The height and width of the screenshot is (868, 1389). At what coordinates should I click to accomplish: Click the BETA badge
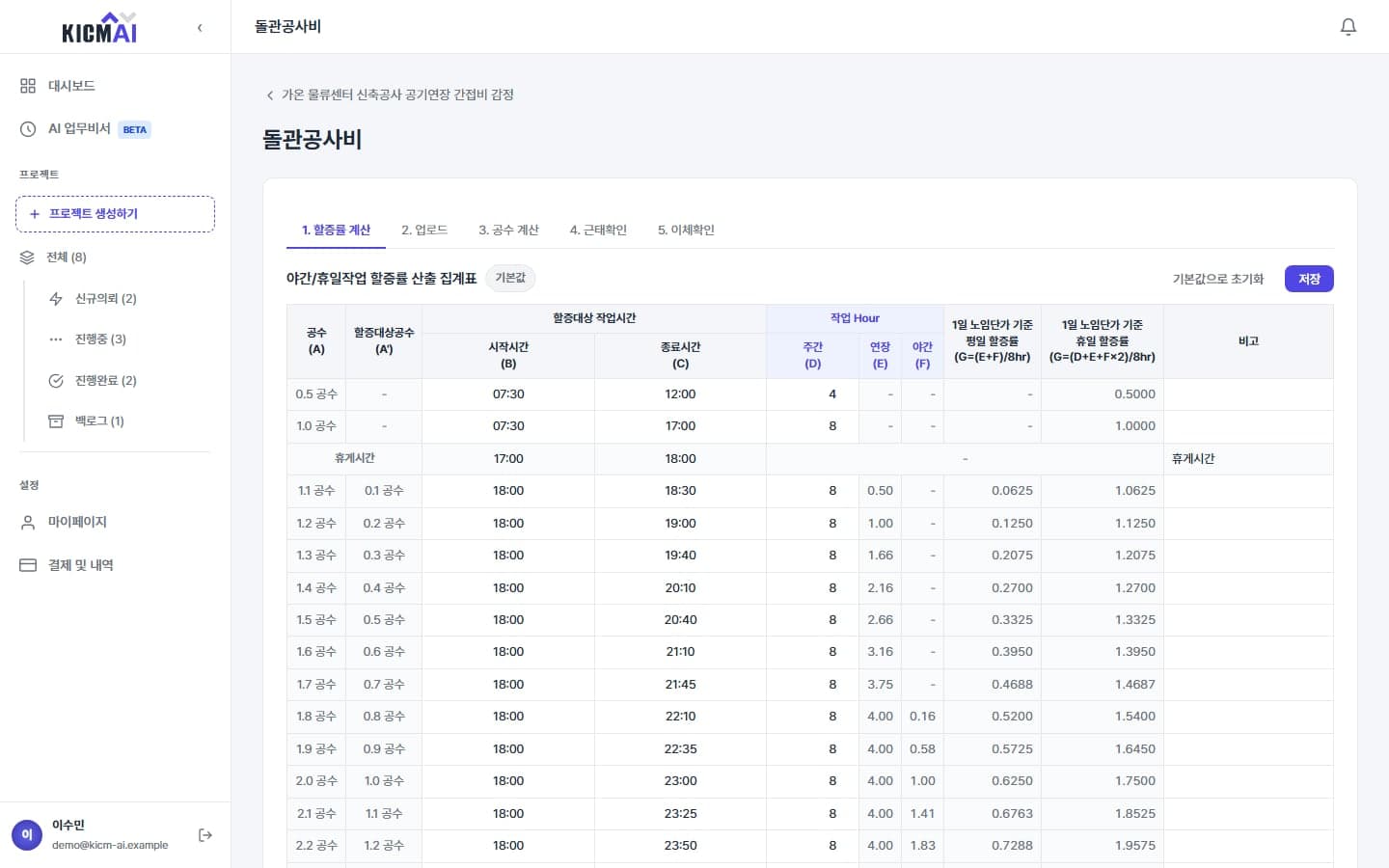[x=135, y=129]
